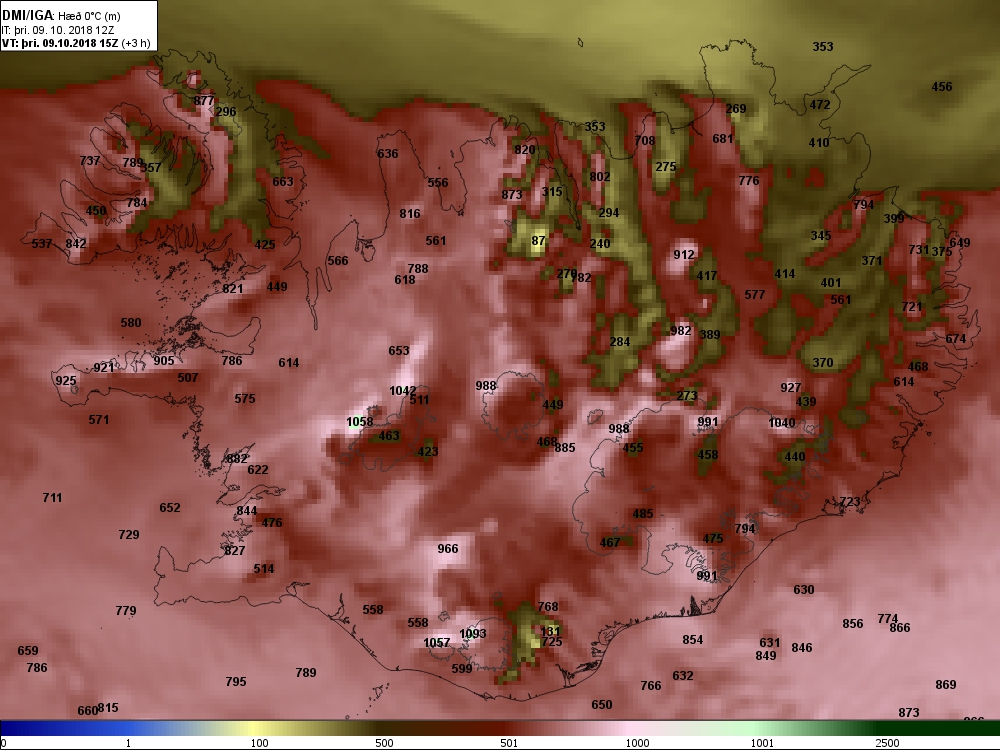Viewport: 1000px width, 750px height.
Task: Click the '580' value on the map
Action: [131, 323]
